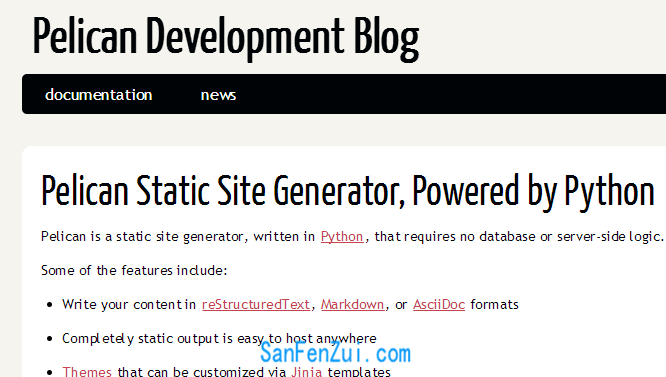The image size is (666, 377).
Task: Open the Themes link
Action: (x=87, y=371)
